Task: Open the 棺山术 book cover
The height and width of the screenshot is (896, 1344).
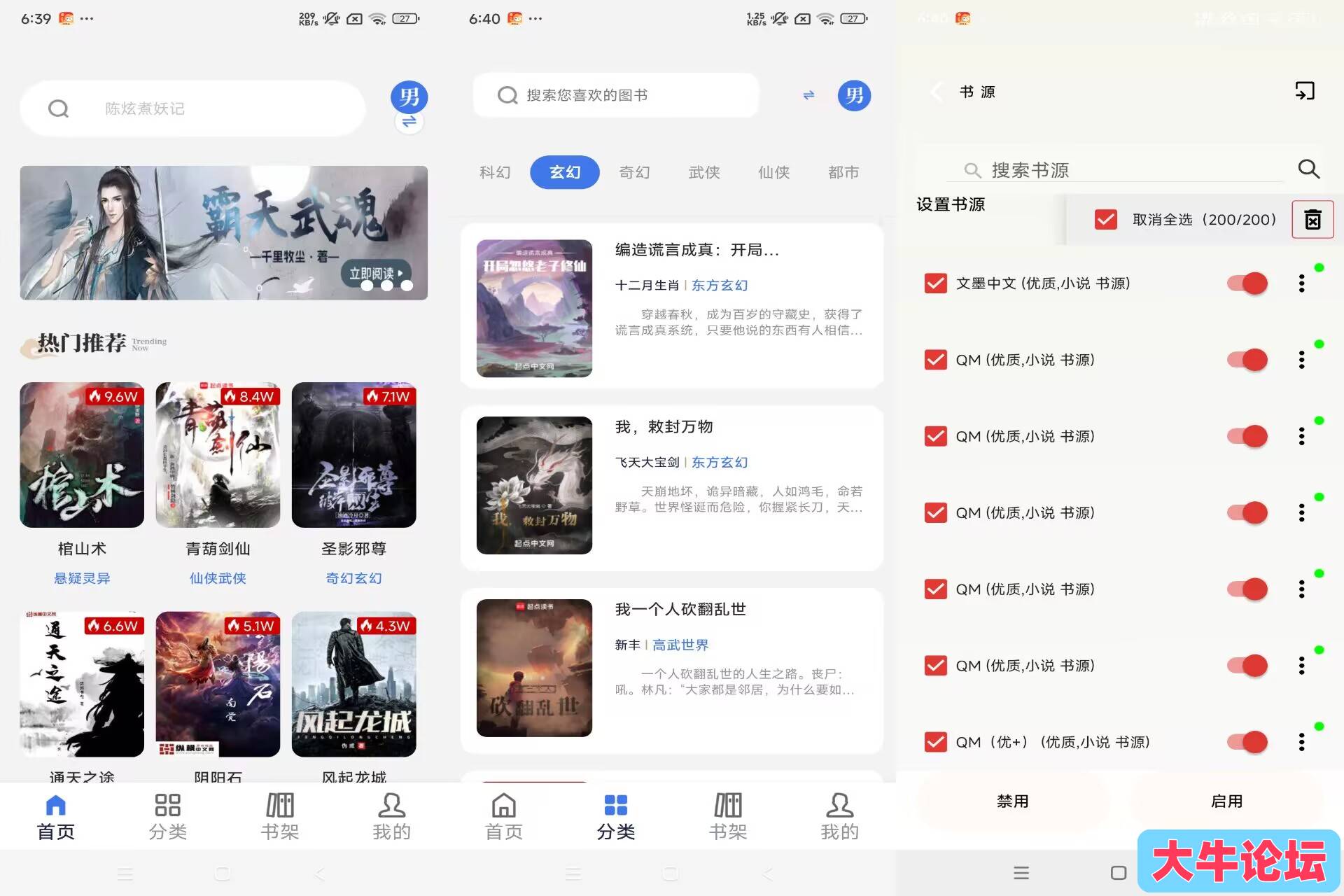Action: (82, 455)
